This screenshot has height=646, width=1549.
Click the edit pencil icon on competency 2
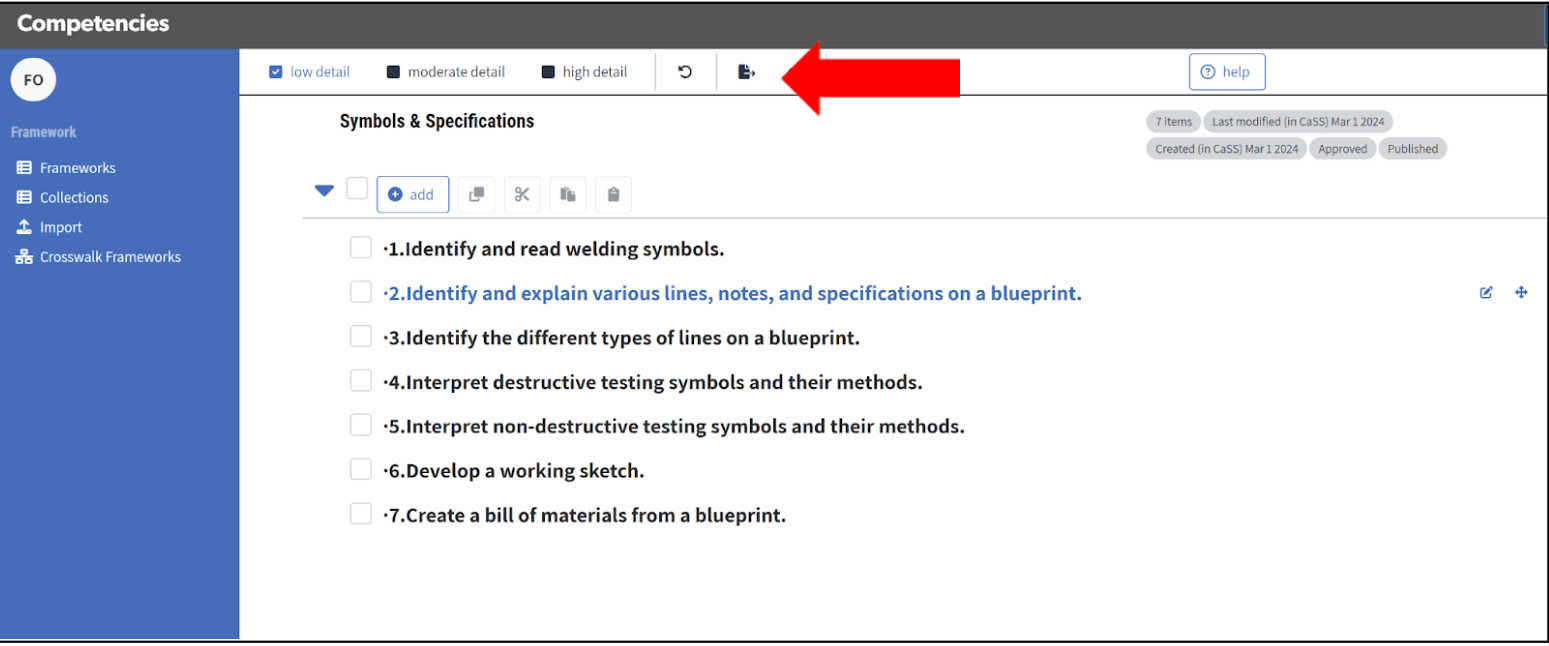(1486, 293)
